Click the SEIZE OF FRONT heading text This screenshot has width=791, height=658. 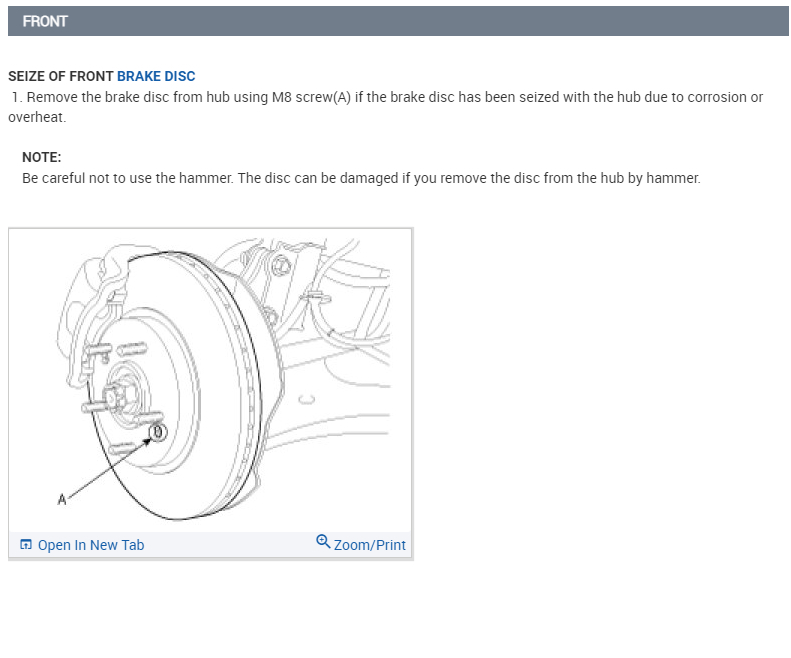point(61,76)
